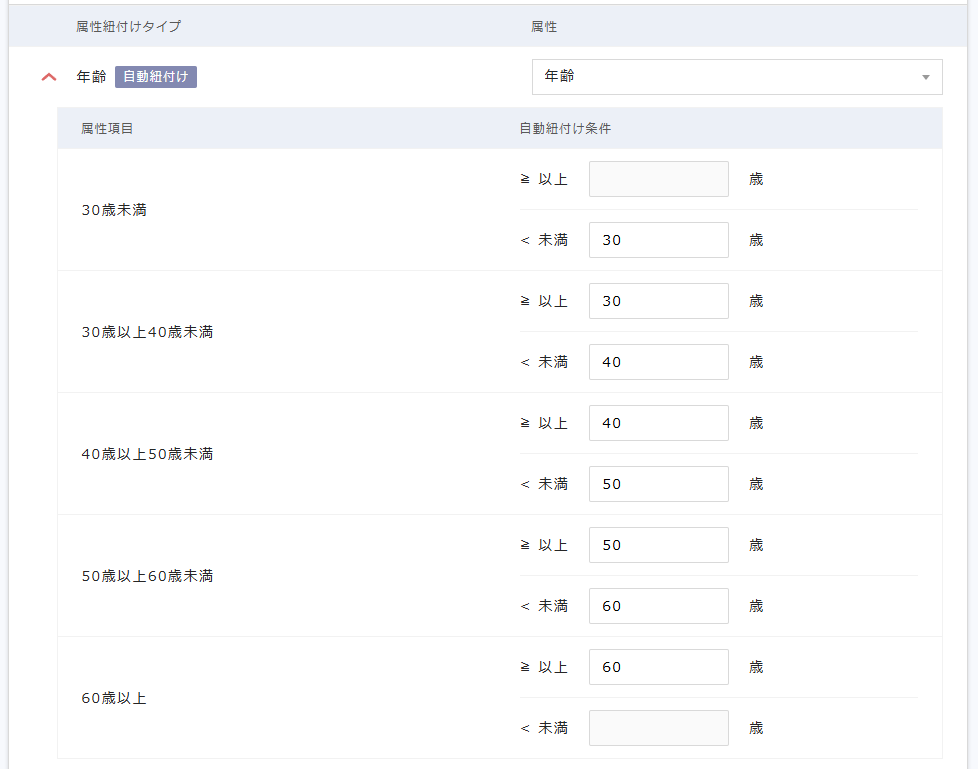
Task: Select 未満 field in 50歳以上60歳未満 row
Action: click(x=658, y=606)
